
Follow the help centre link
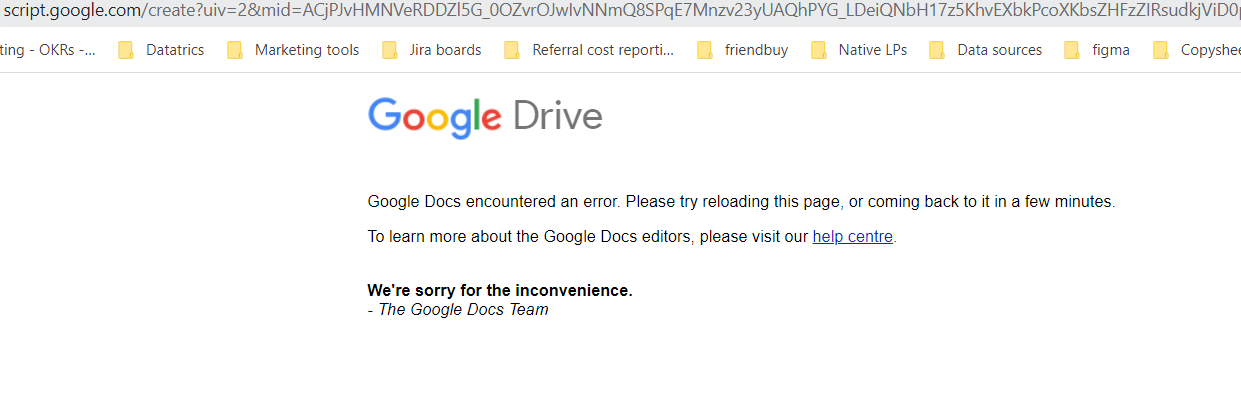click(852, 237)
